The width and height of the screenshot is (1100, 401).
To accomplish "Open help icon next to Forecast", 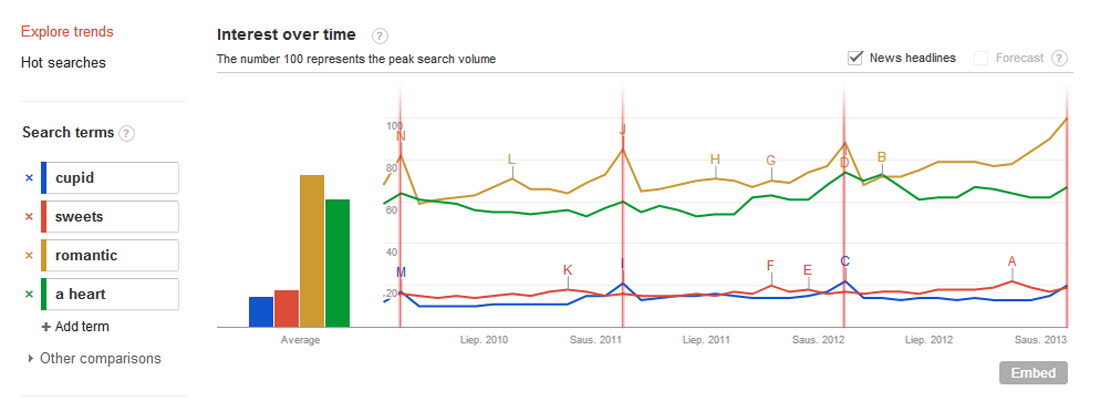I will point(1060,58).
